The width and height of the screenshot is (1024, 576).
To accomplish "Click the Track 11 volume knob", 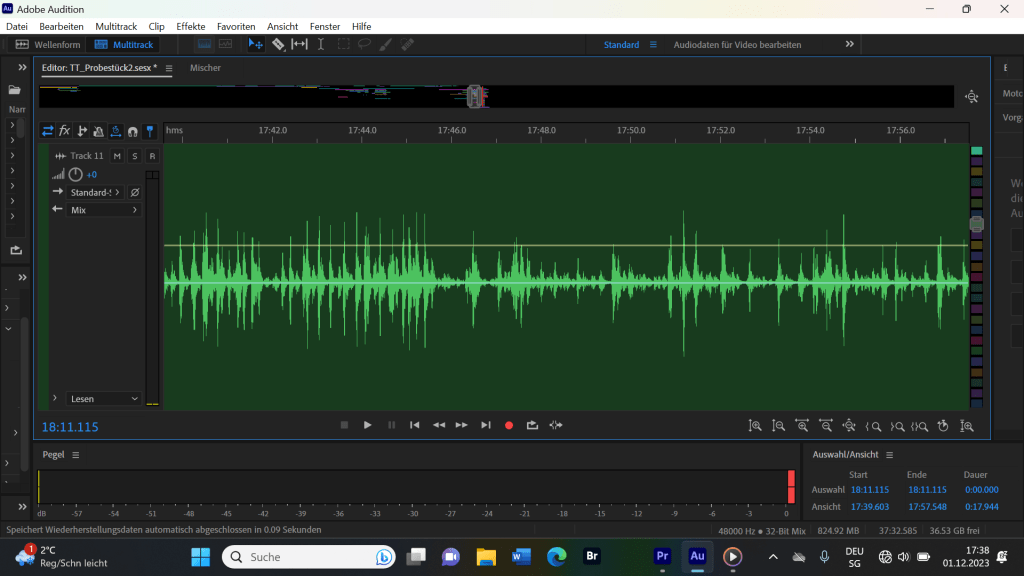I will [75, 174].
